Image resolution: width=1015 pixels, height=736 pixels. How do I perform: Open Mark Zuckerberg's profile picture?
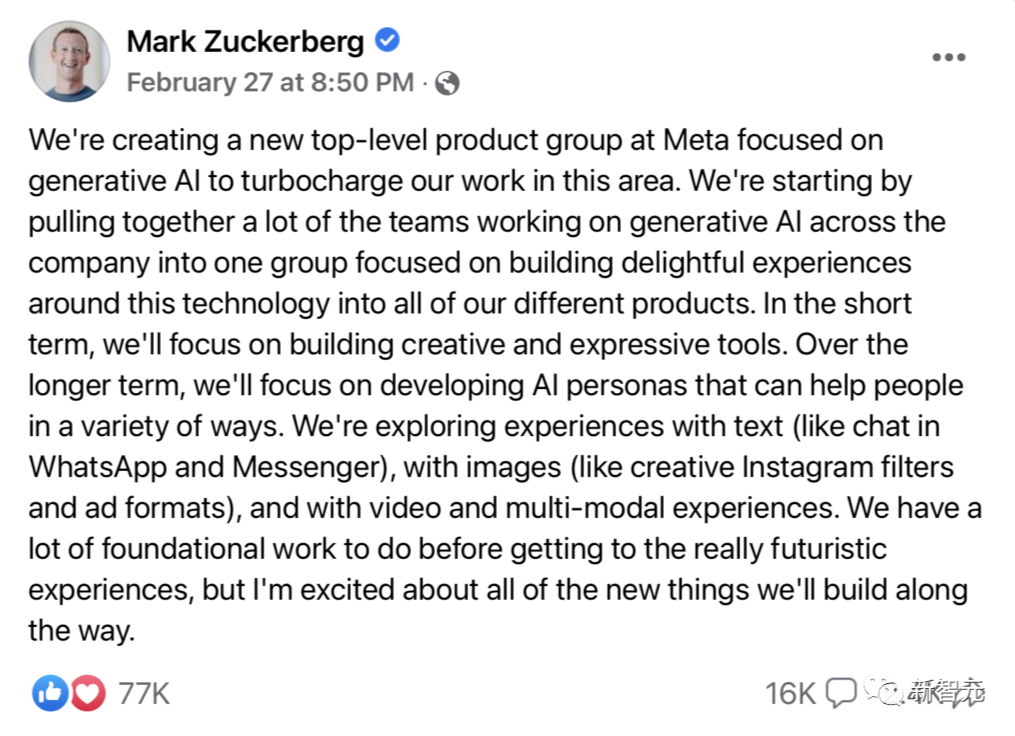tap(69, 60)
